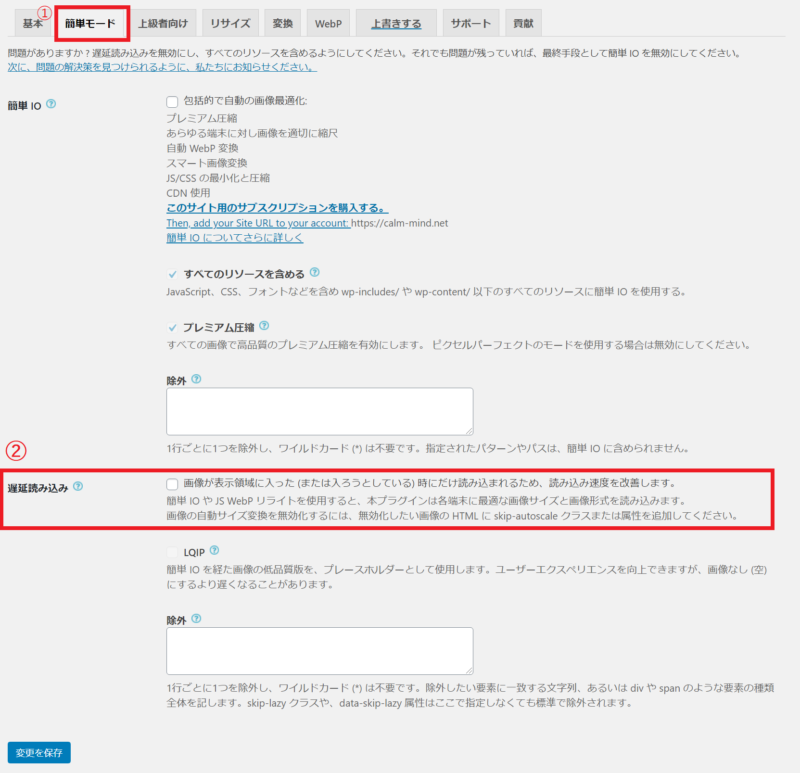Open 簡単 IO についてさらに詳しく link
The image size is (800, 773).
tap(235, 238)
